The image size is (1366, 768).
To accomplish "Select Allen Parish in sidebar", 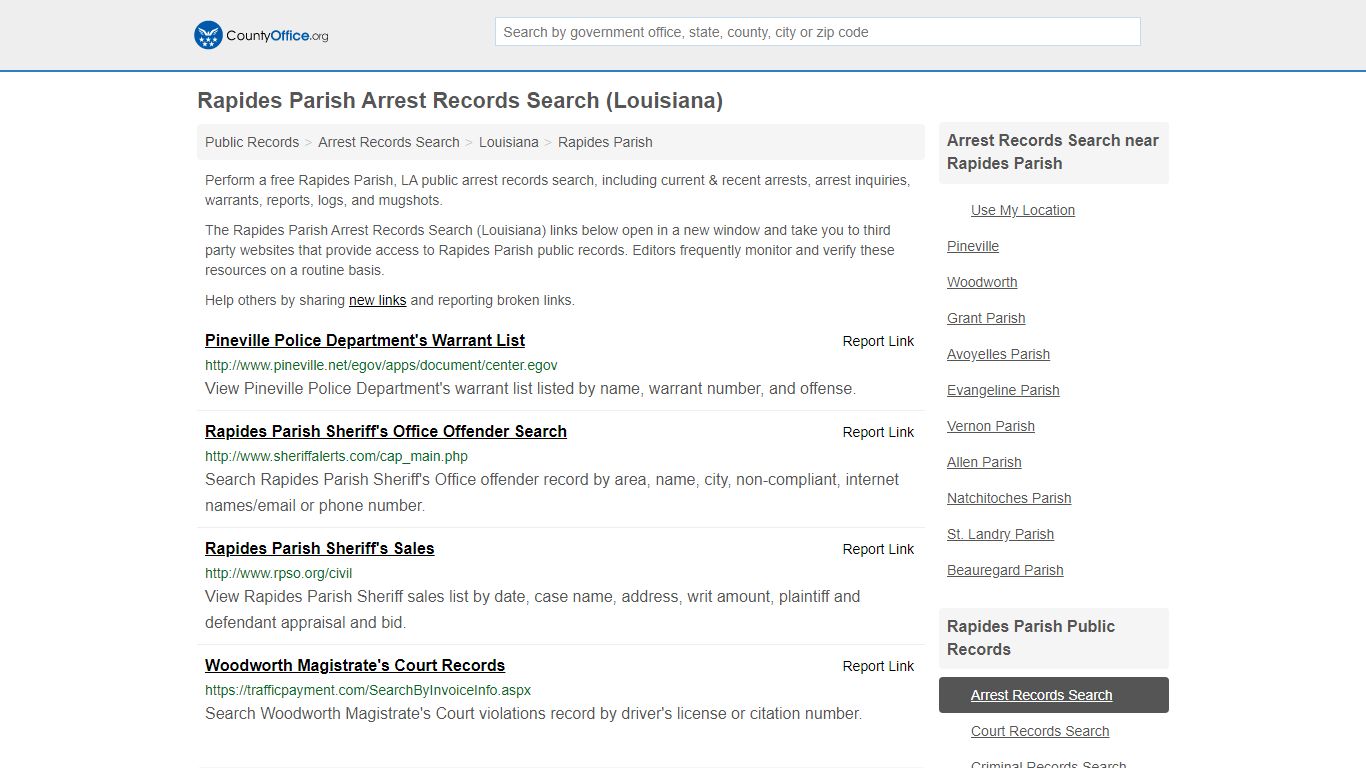I will (x=984, y=462).
